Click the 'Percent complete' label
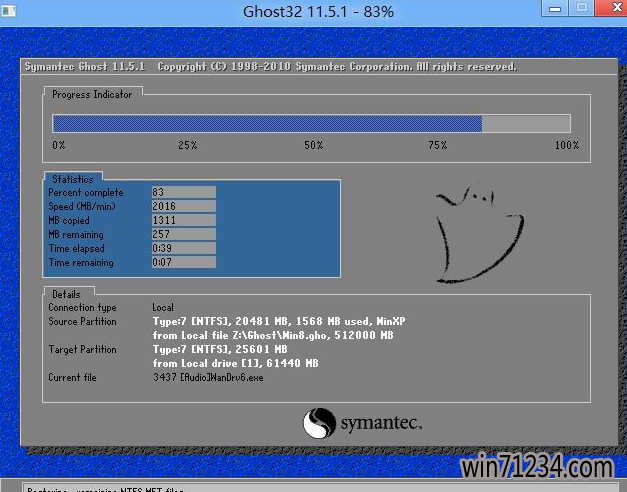The height and width of the screenshot is (492, 627). tap(86, 192)
